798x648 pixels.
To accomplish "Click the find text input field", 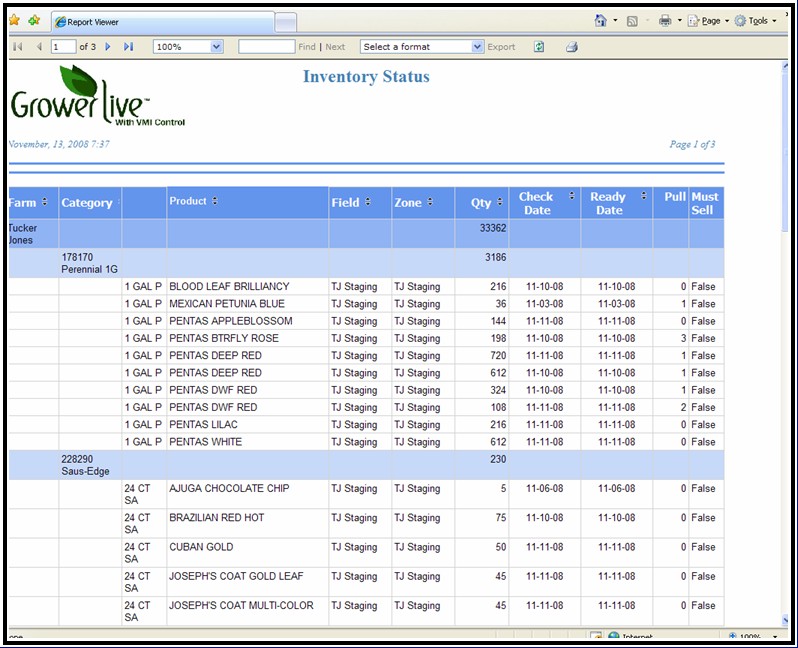I will click(x=266, y=47).
